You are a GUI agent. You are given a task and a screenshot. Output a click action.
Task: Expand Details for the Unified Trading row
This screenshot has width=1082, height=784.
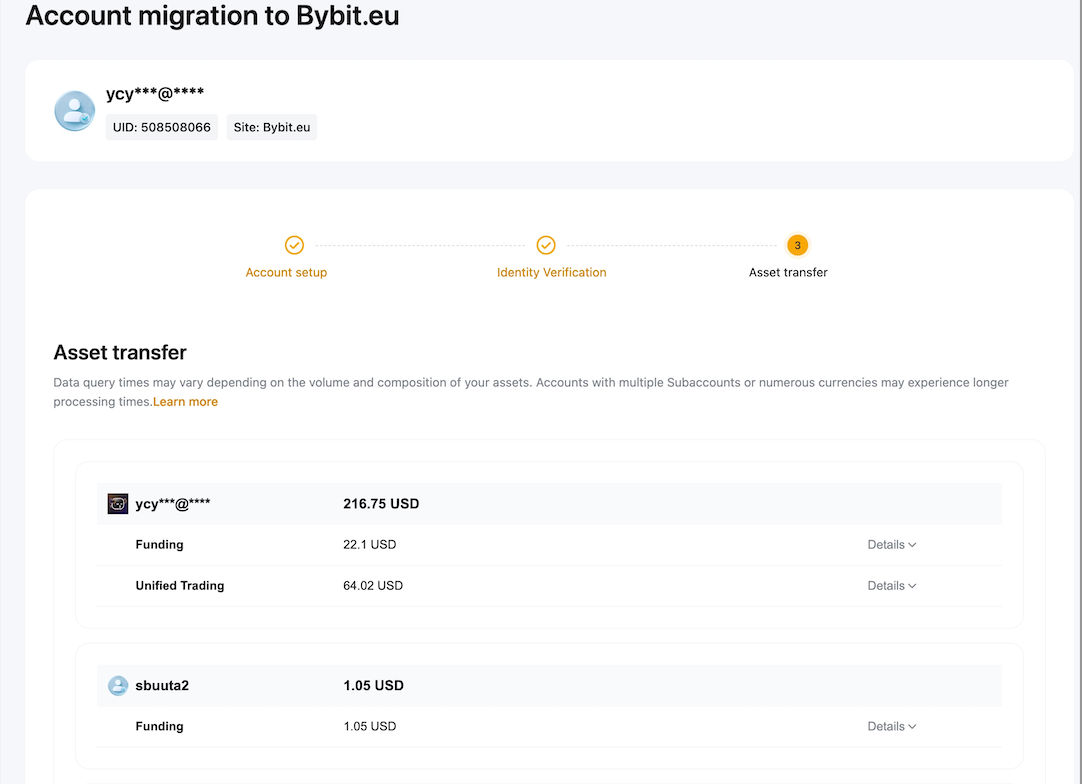click(x=891, y=586)
